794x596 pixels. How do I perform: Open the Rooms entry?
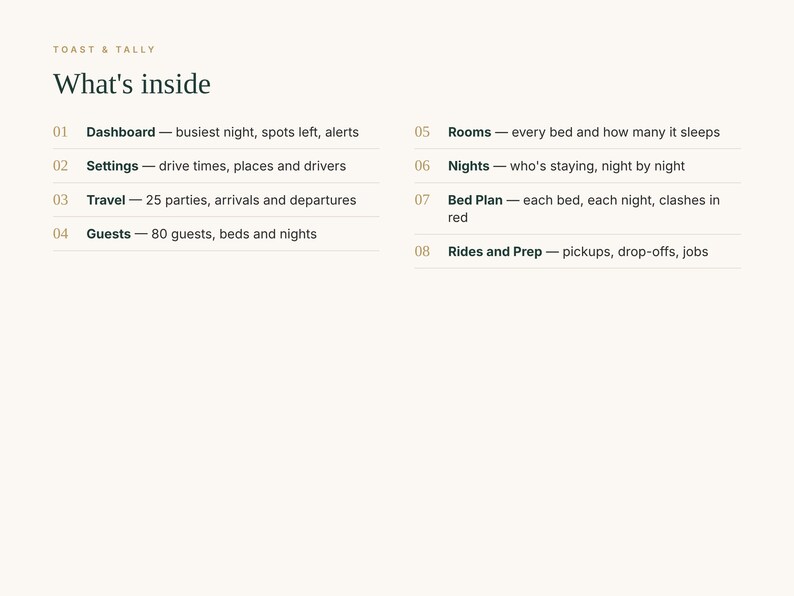pyautogui.click(x=469, y=132)
